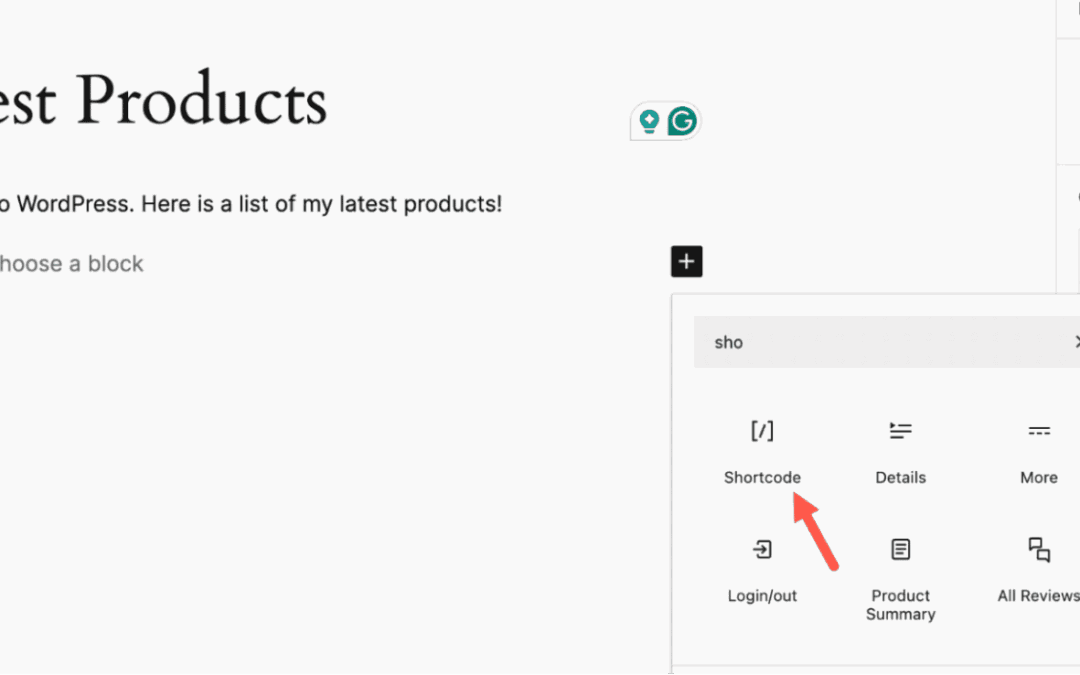
Task: Select the Shortcode block bracket icon
Action: click(x=762, y=431)
